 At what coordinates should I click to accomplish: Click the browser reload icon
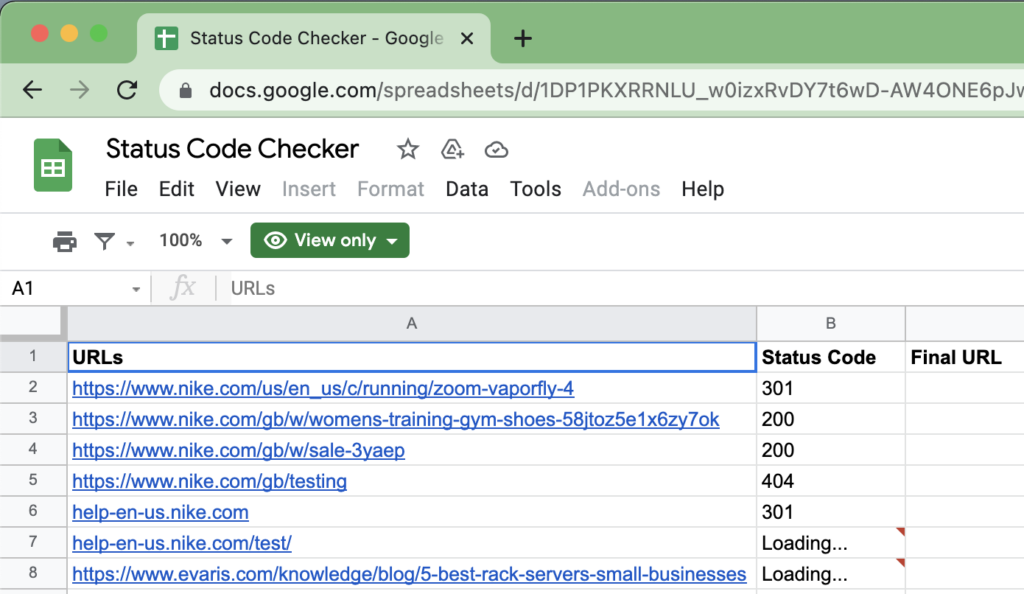(x=127, y=89)
